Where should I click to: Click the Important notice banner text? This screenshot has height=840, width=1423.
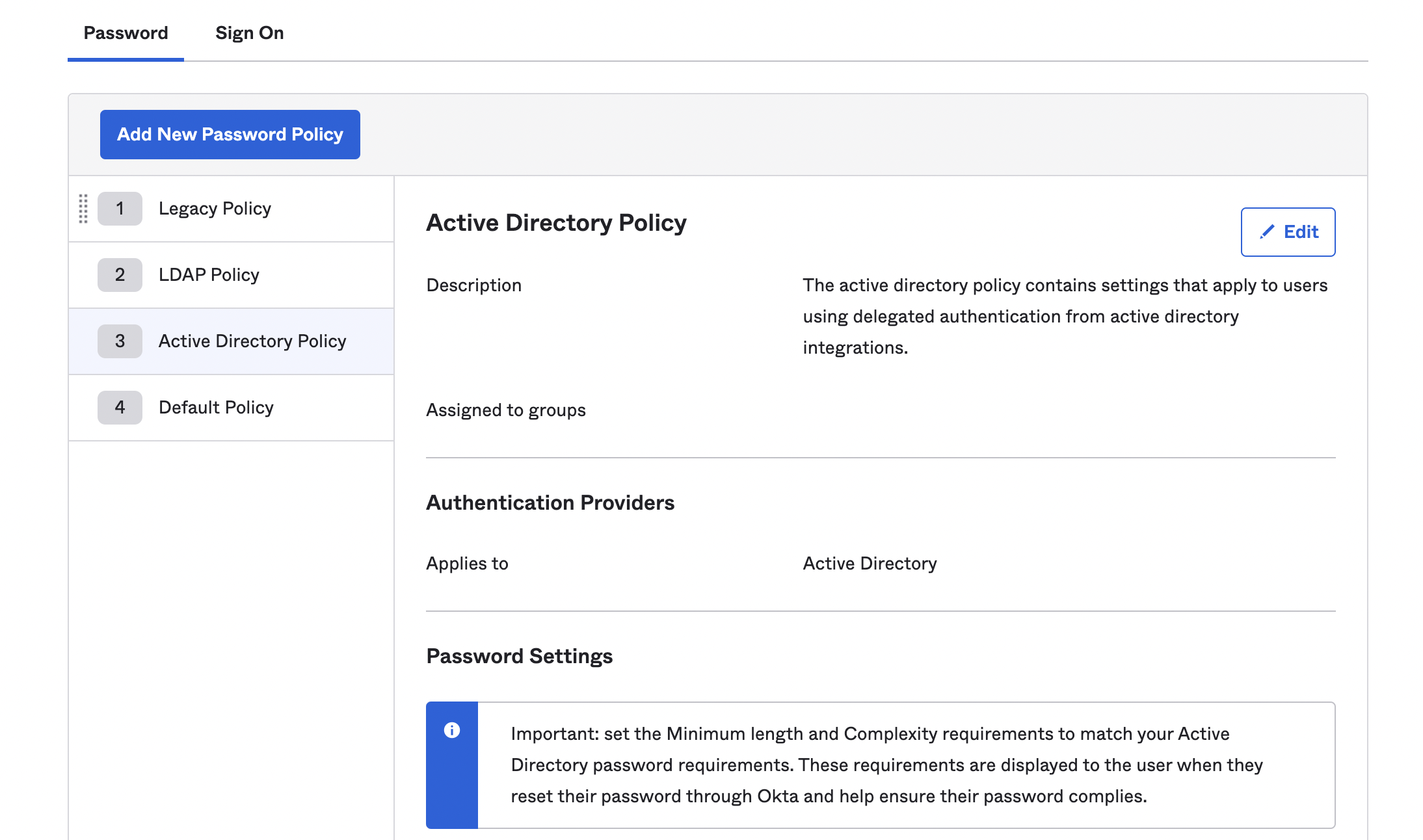point(884,765)
